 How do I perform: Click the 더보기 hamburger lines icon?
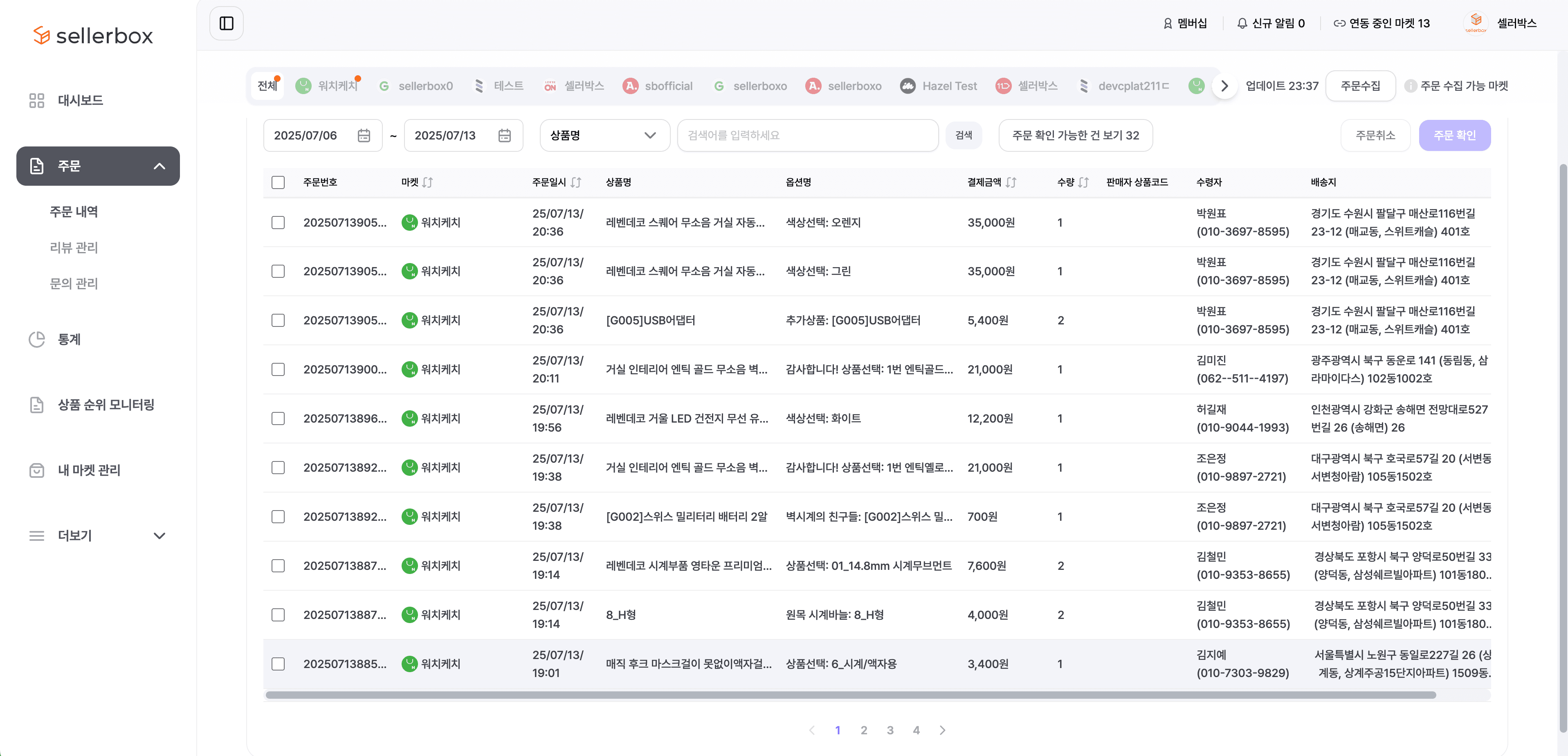pyautogui.click(x=36, y=535)
